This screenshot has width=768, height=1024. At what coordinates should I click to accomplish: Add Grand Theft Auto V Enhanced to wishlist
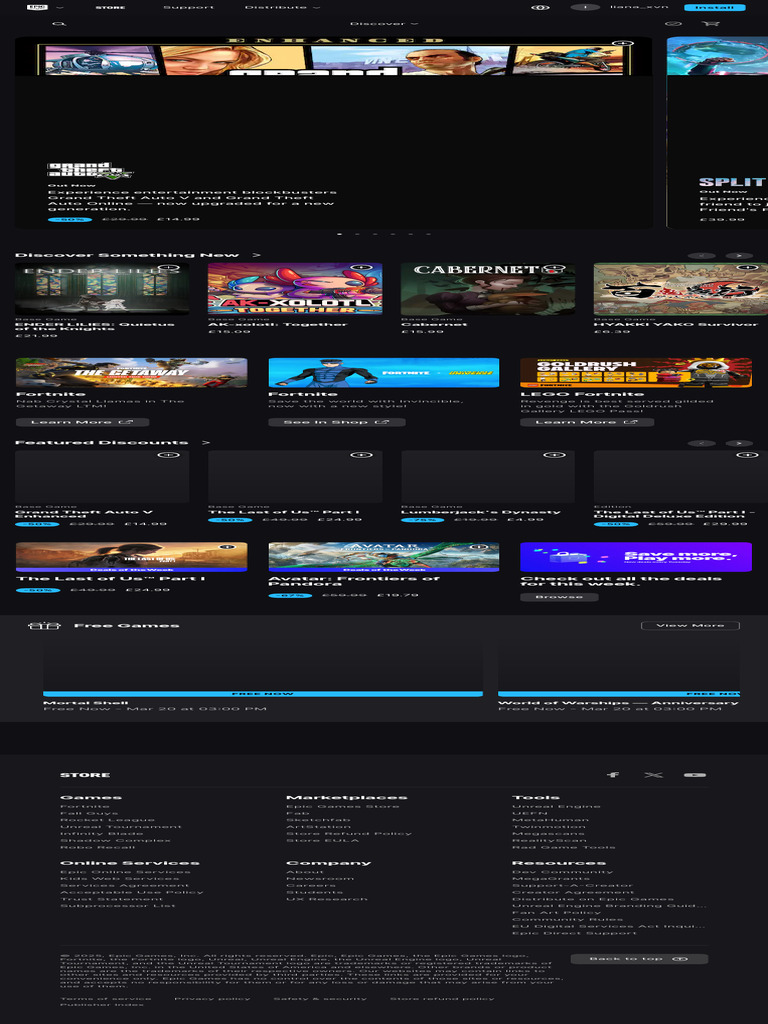point(169,455)
